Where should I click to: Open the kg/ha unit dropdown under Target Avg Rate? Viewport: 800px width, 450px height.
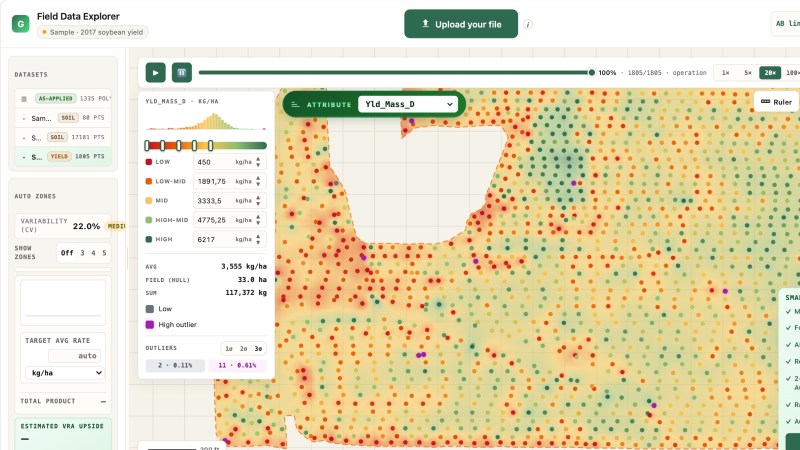(65, 373)
